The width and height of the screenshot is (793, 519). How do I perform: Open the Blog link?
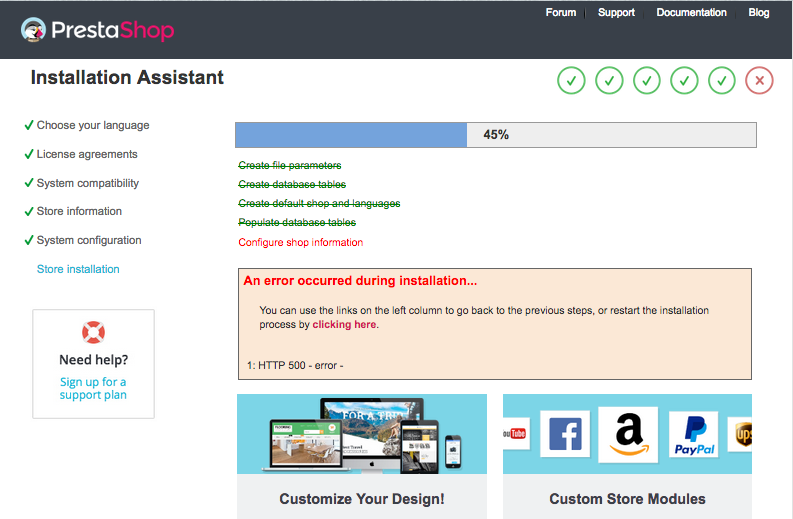(x=759, y=13)
